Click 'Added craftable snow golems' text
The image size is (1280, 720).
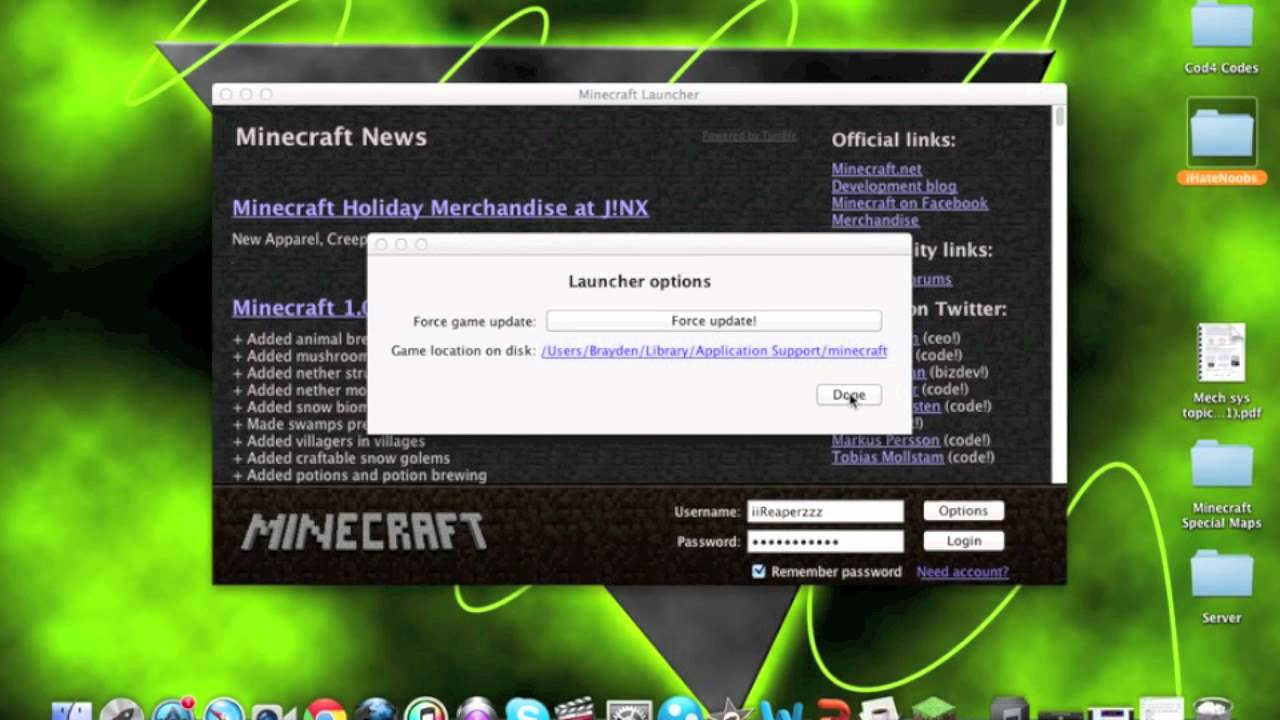pyautogui.click(x=341, y=458)
